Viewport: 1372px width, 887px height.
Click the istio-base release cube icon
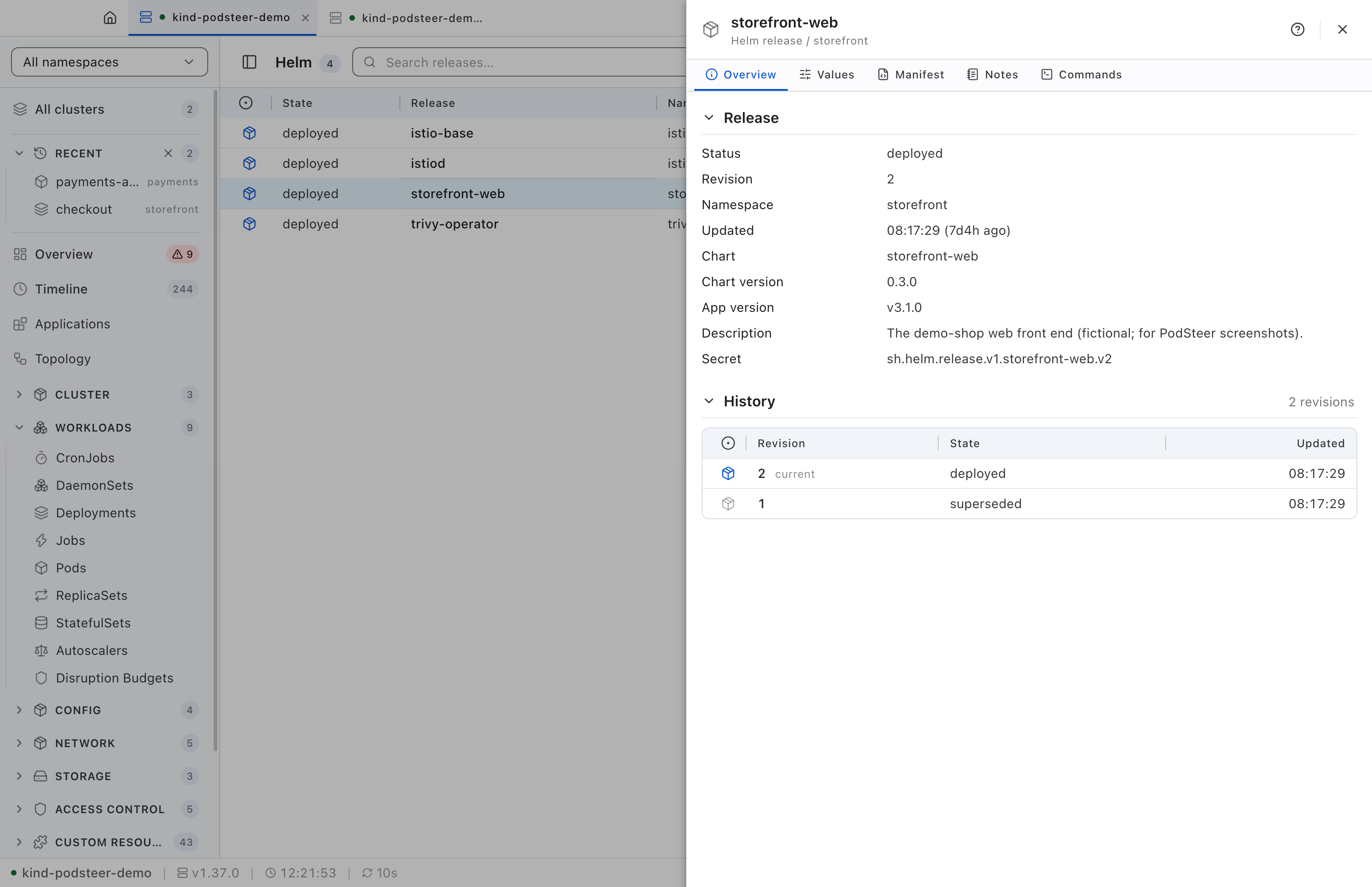coord(249,133)
